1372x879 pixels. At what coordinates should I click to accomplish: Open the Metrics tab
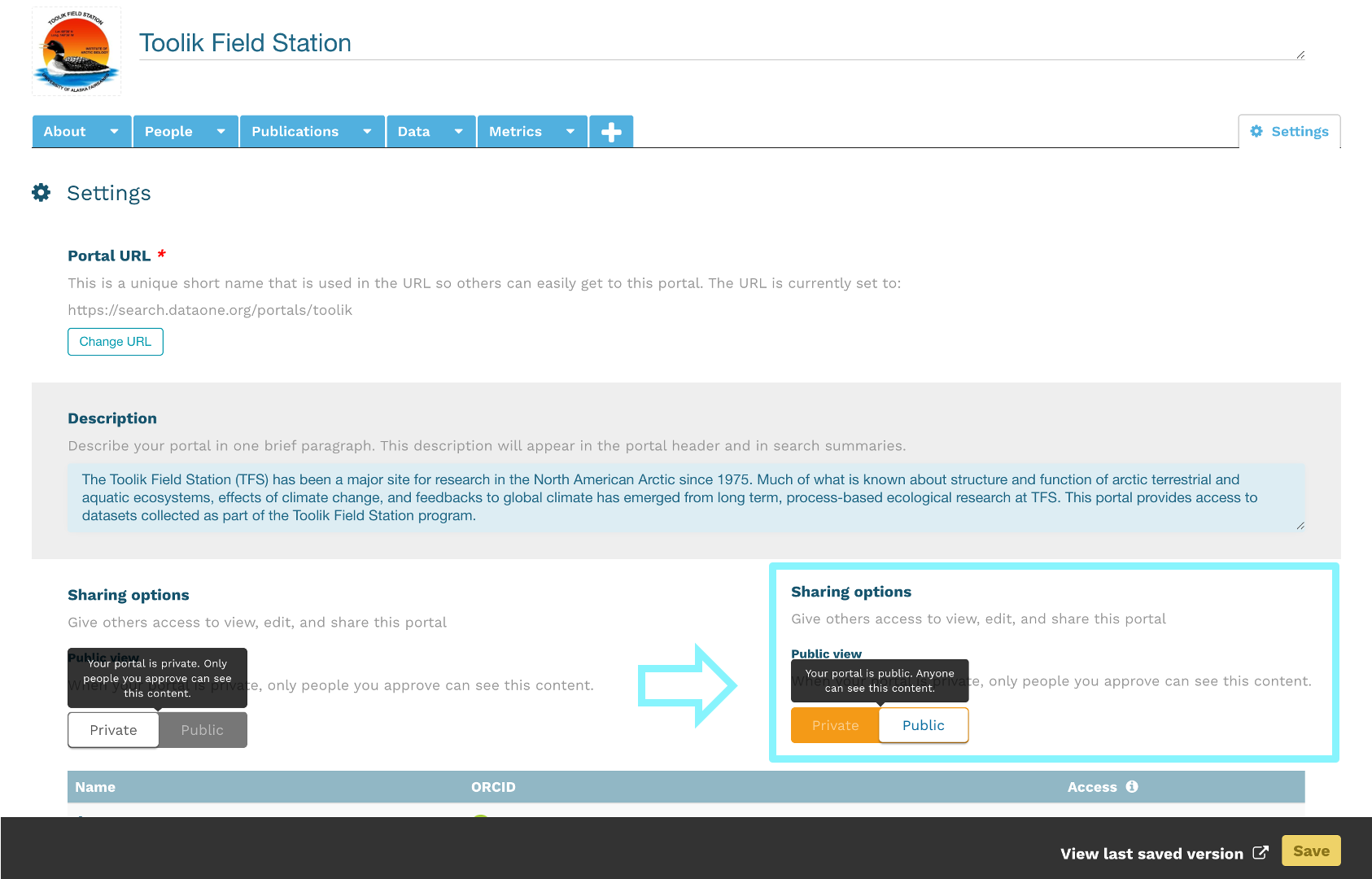(x=515, y=131)
